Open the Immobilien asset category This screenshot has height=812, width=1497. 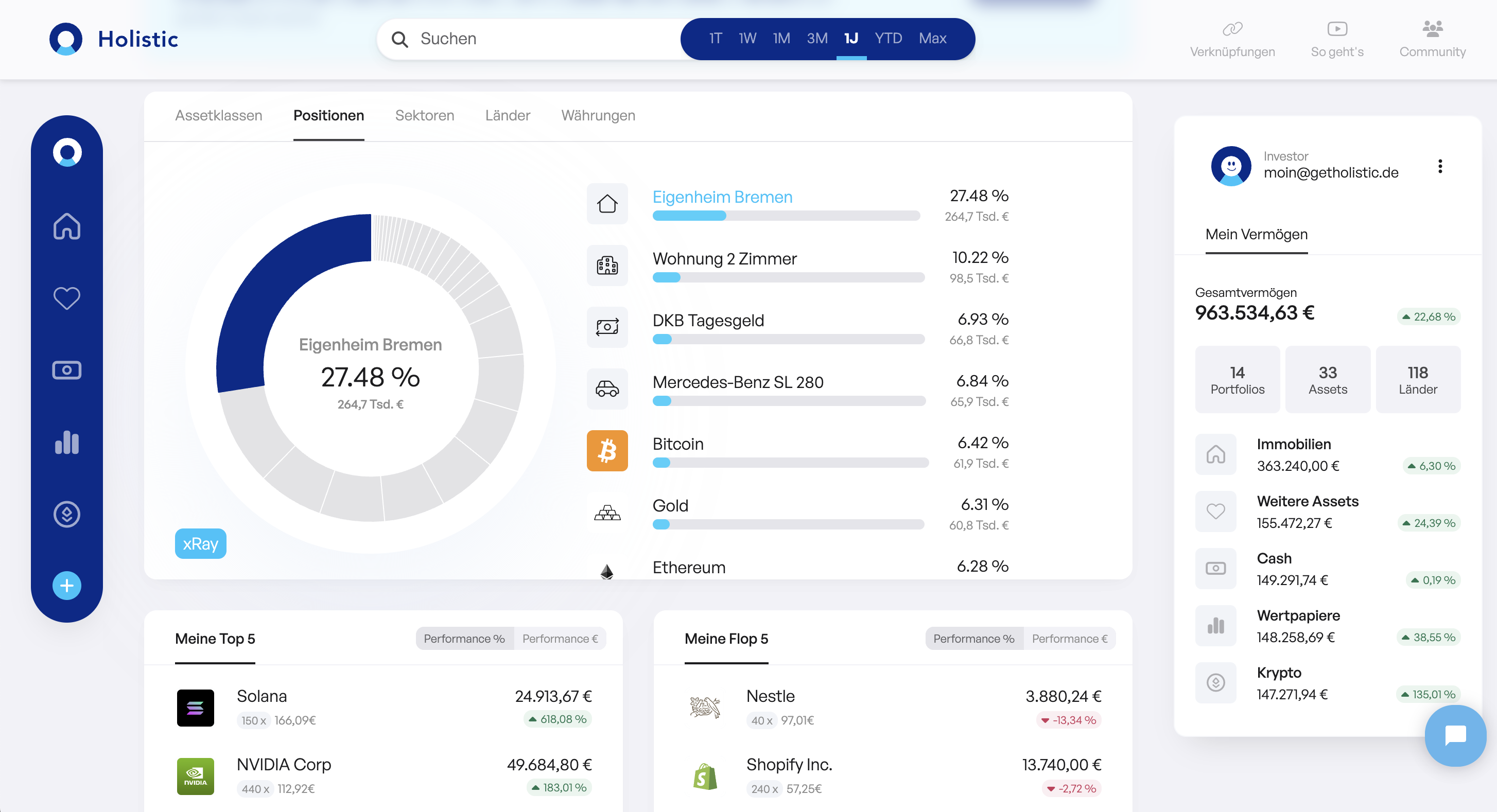(x=1328, y=454)
